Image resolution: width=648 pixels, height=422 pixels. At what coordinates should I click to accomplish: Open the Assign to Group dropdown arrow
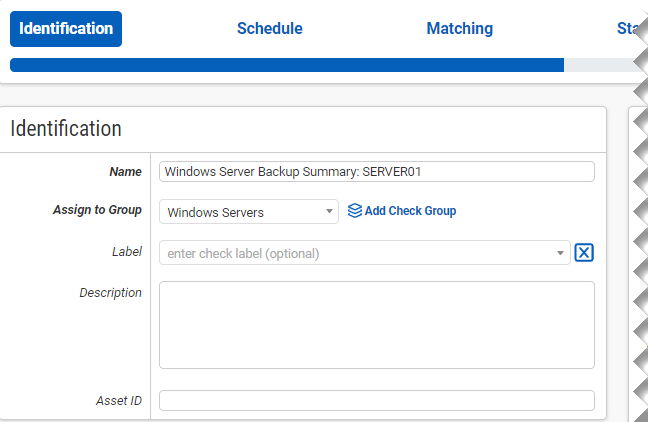tap(330, 212)
